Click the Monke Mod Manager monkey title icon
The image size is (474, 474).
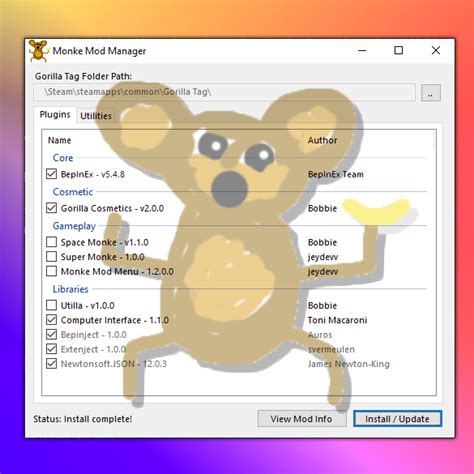click(x=38, y=51)
